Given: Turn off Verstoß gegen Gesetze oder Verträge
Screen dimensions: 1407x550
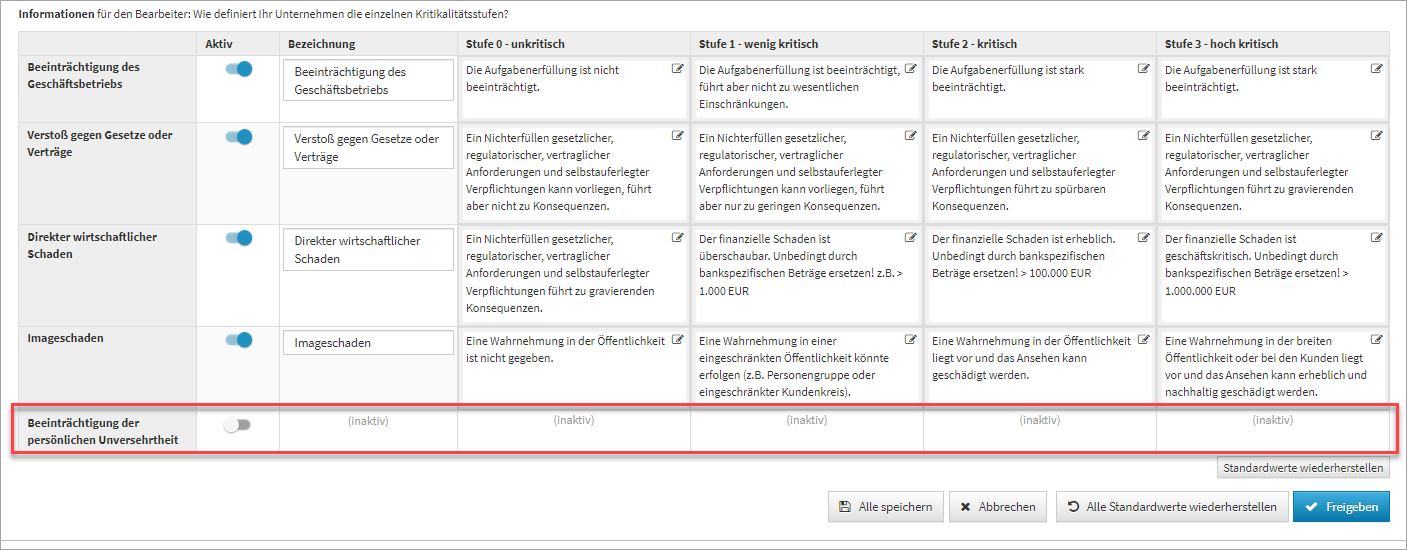Looking at the screenshot, I should (238, 137).
